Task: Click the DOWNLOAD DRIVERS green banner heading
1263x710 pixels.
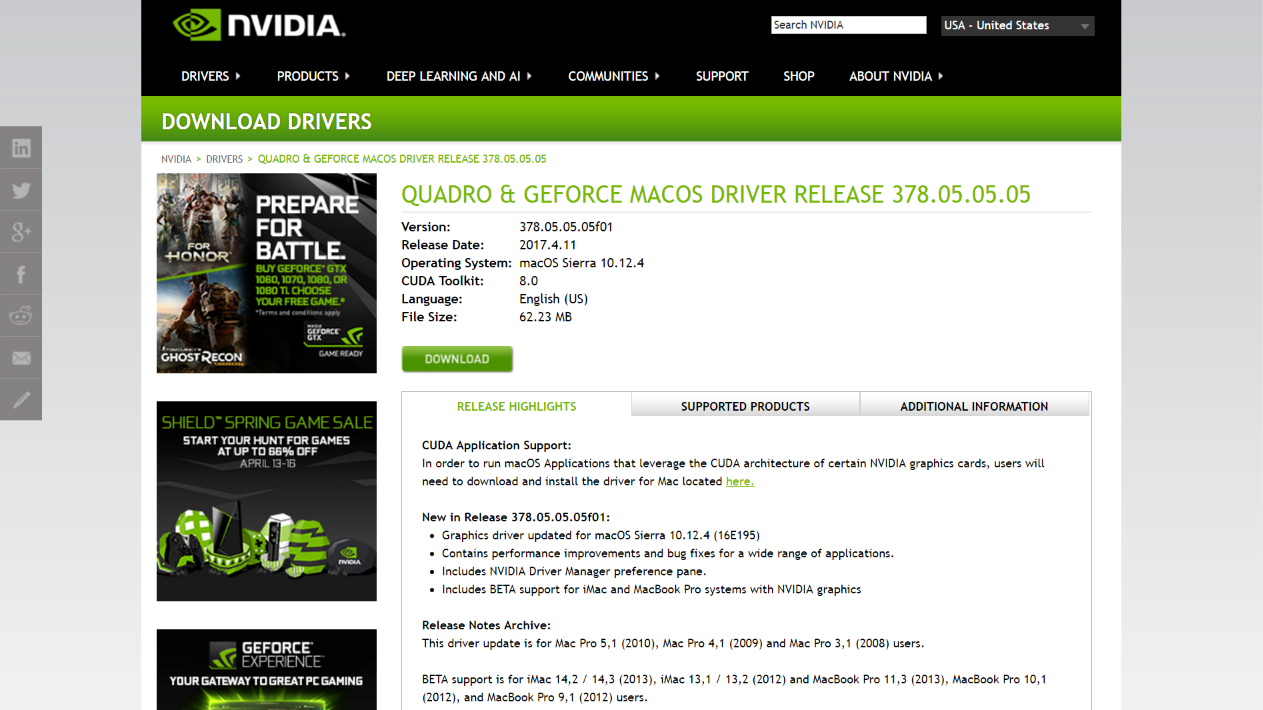Action: click(x=266, y=122)
